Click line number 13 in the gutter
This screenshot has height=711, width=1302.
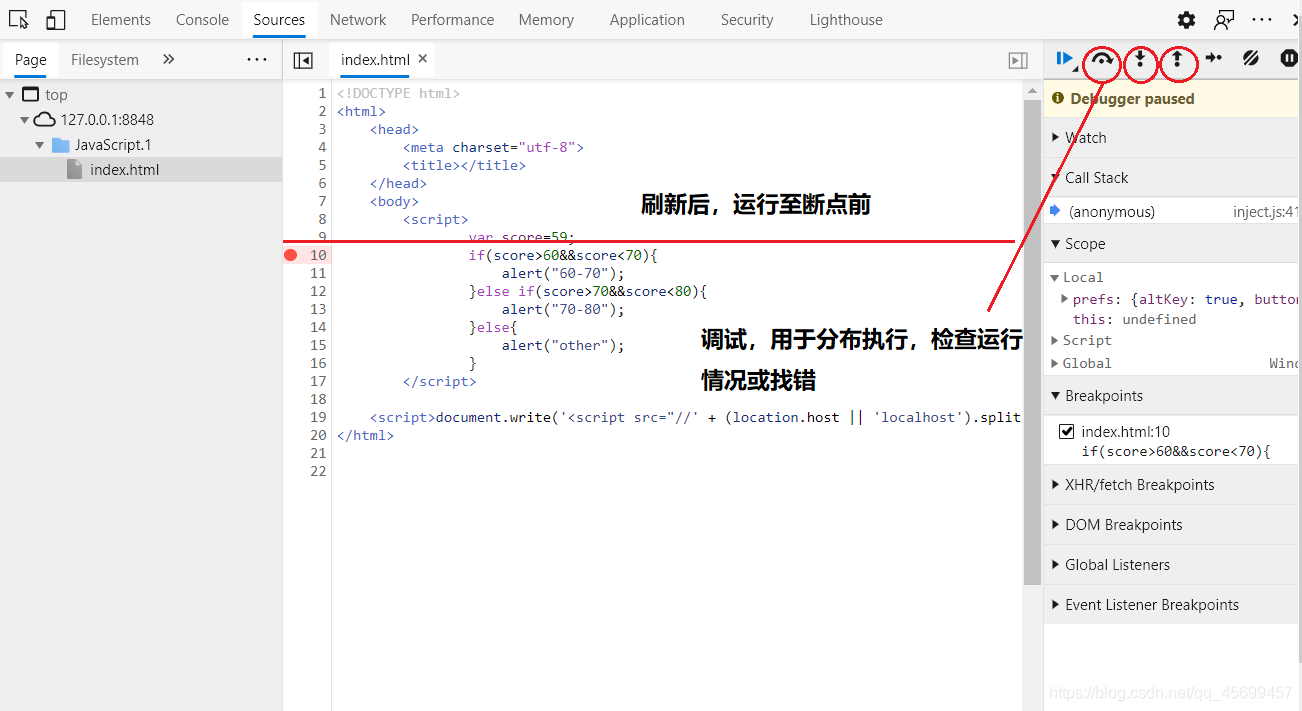[x=318, y=309]
